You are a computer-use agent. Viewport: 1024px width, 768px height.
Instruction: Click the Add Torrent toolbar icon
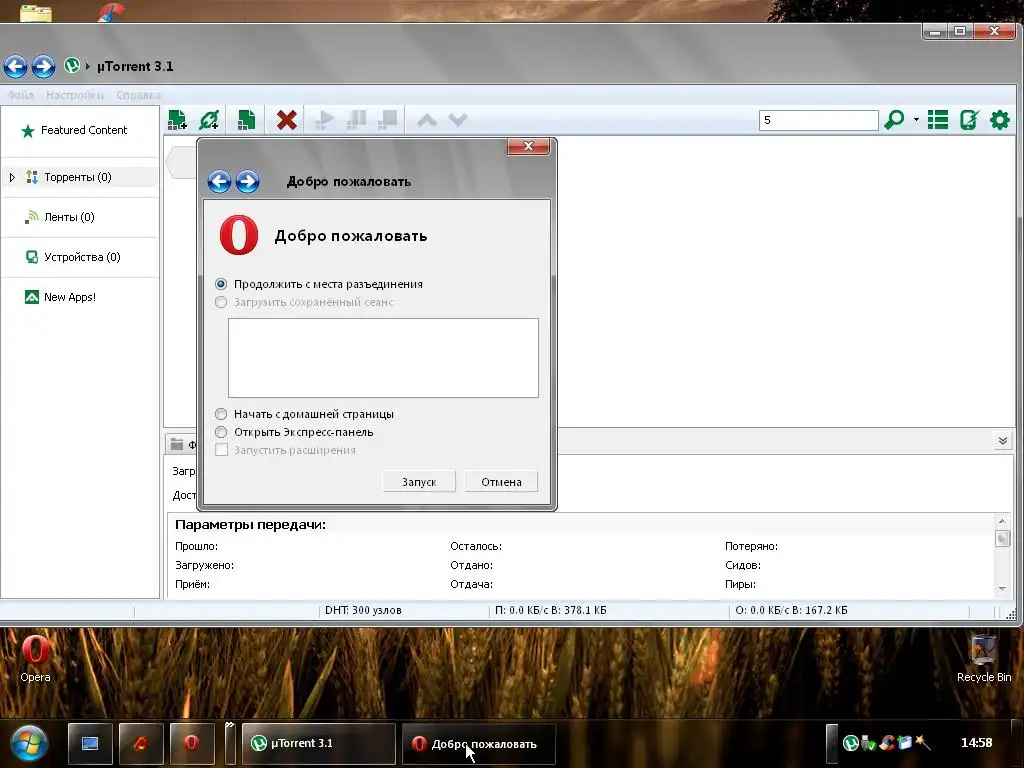(x=177, y=120)
